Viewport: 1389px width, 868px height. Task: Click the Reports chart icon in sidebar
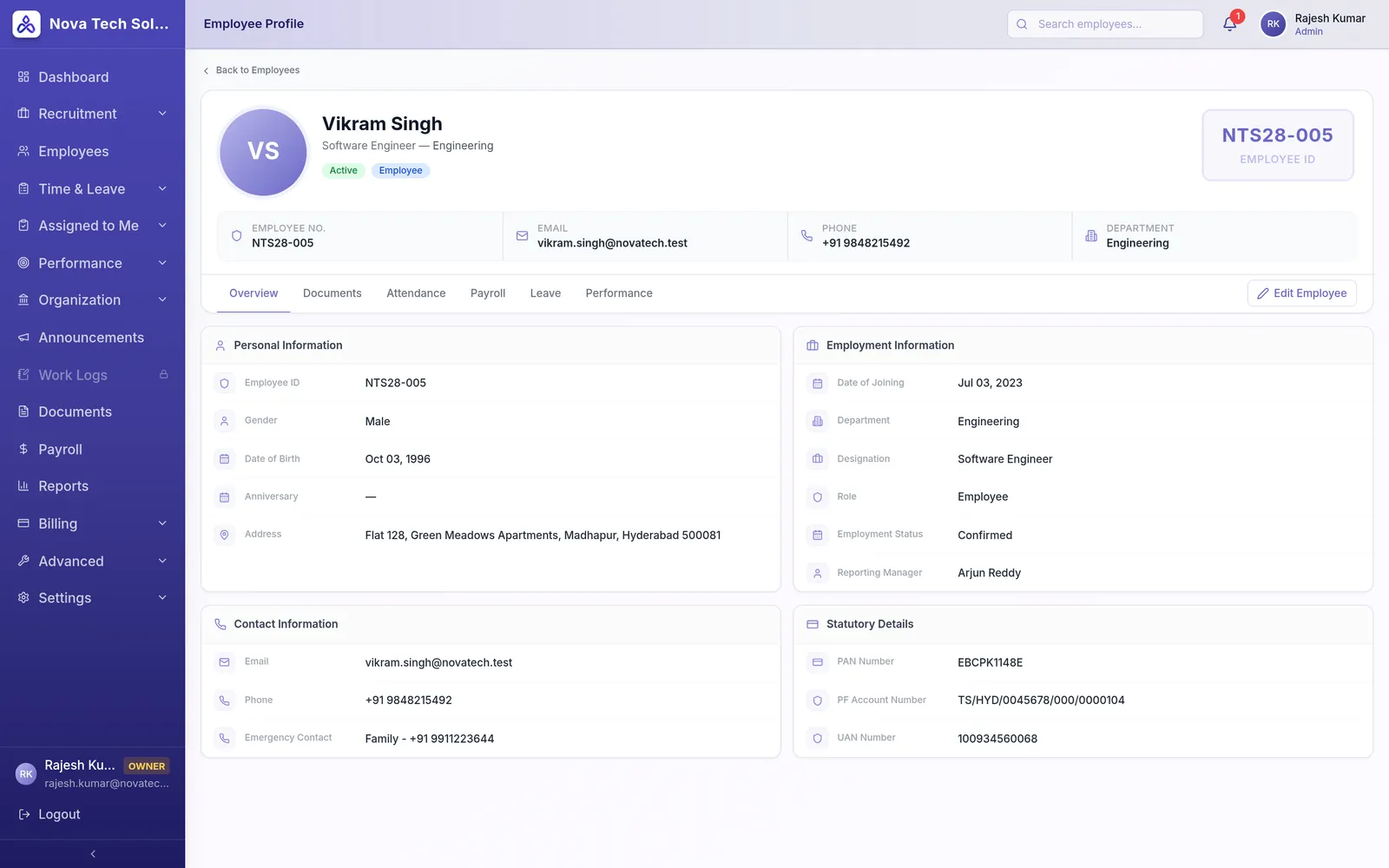pyautogui.click(x=23, y=486)
